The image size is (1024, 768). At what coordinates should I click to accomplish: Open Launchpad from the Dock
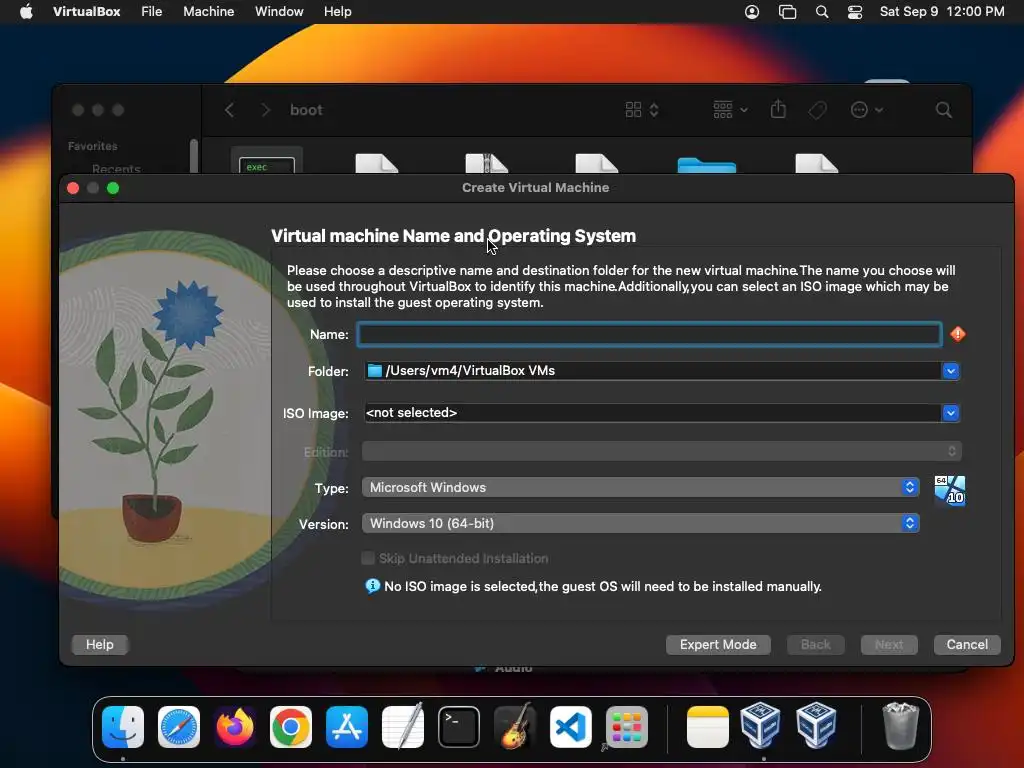pos(627,727)
